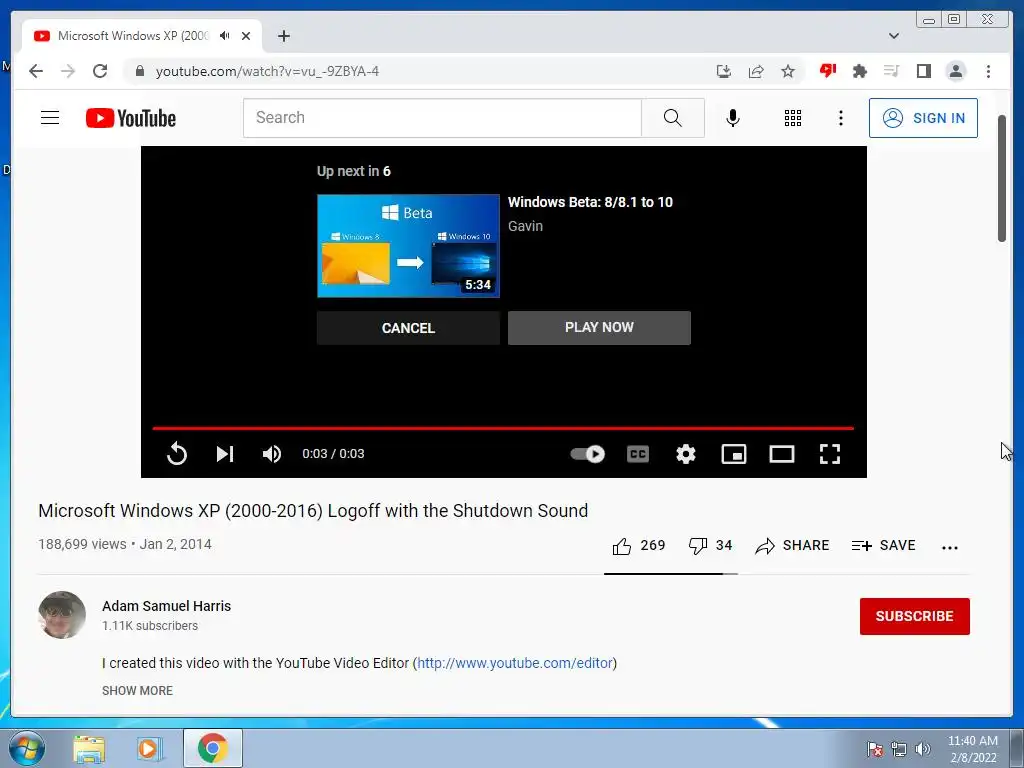Open Windows Explorer from taskbar
The height and width of the screenshot is (768, 1024).
[89, 748]
